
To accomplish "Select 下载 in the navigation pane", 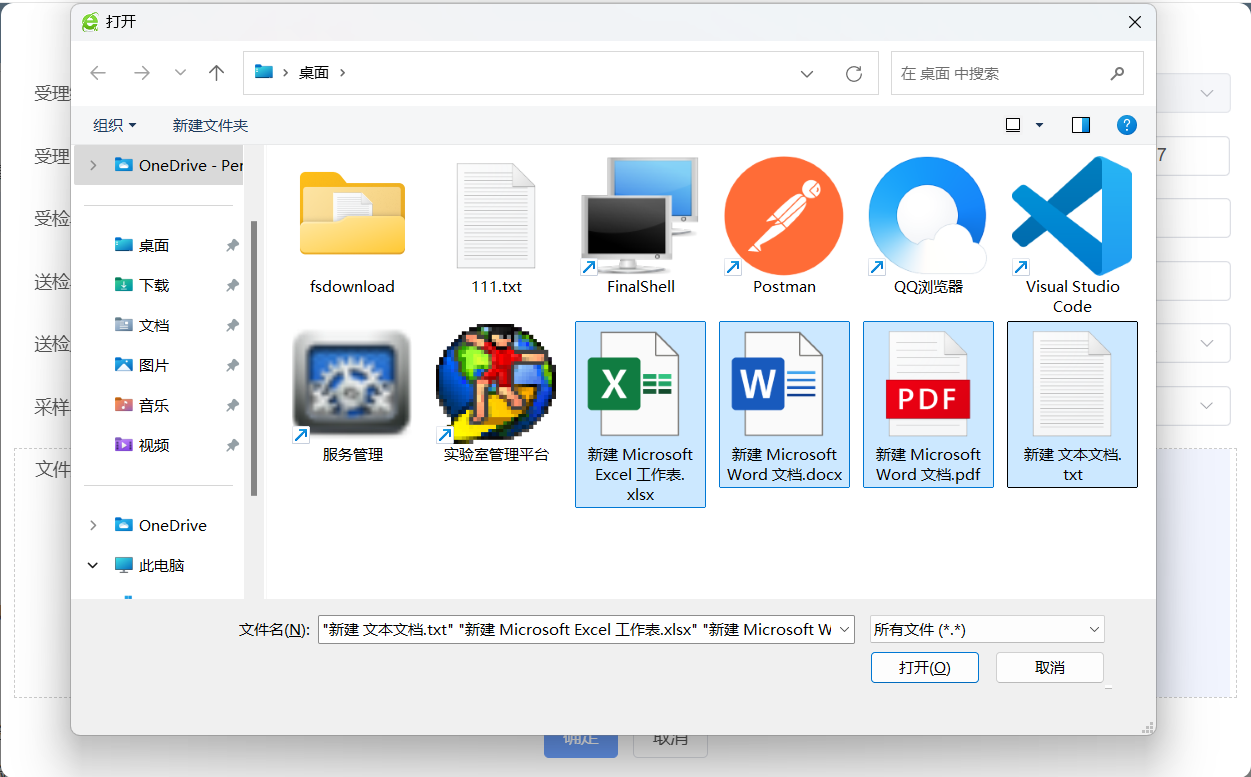I will (x=154, y=285).
